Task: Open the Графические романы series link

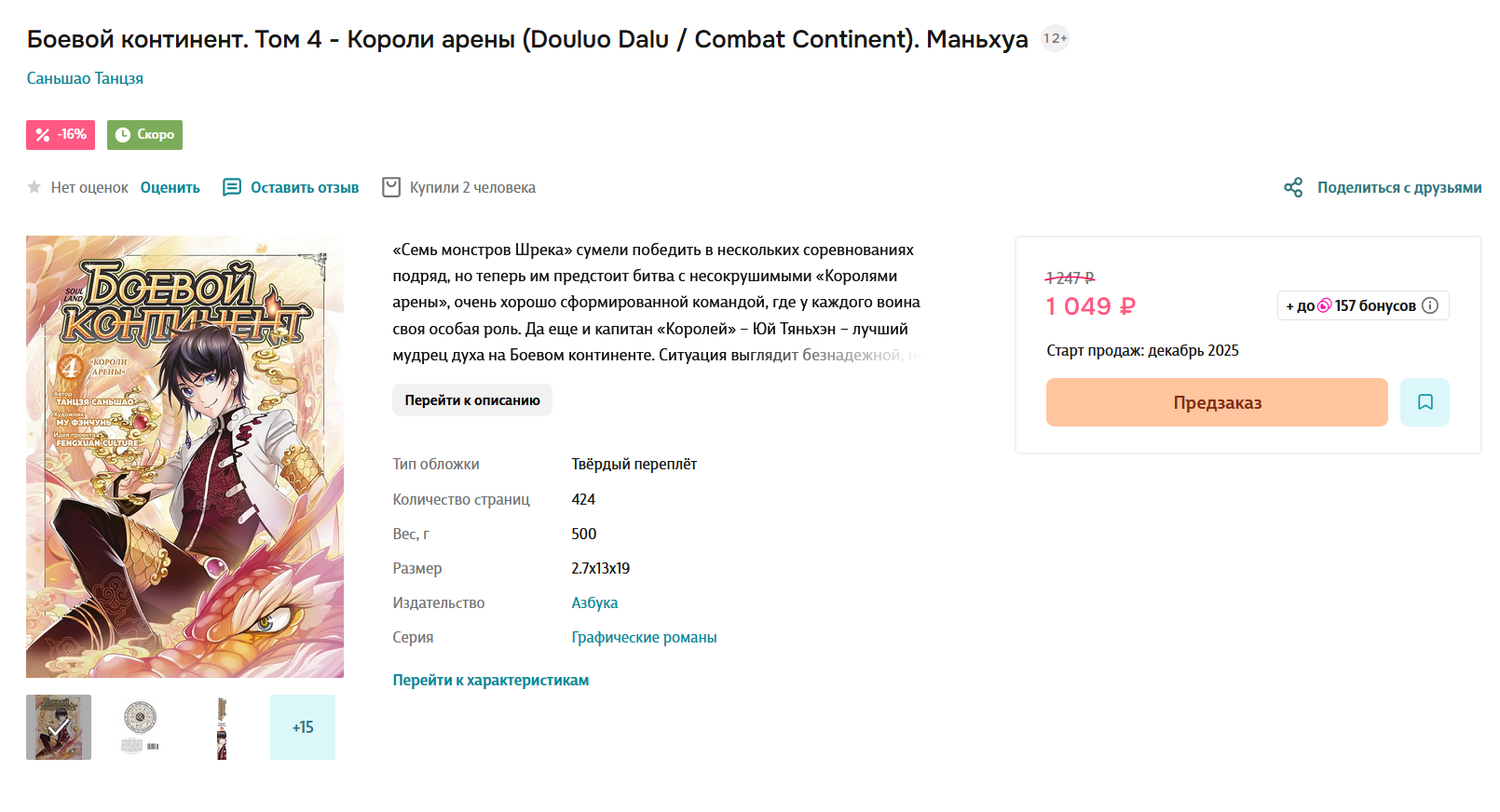Action: 644,637
